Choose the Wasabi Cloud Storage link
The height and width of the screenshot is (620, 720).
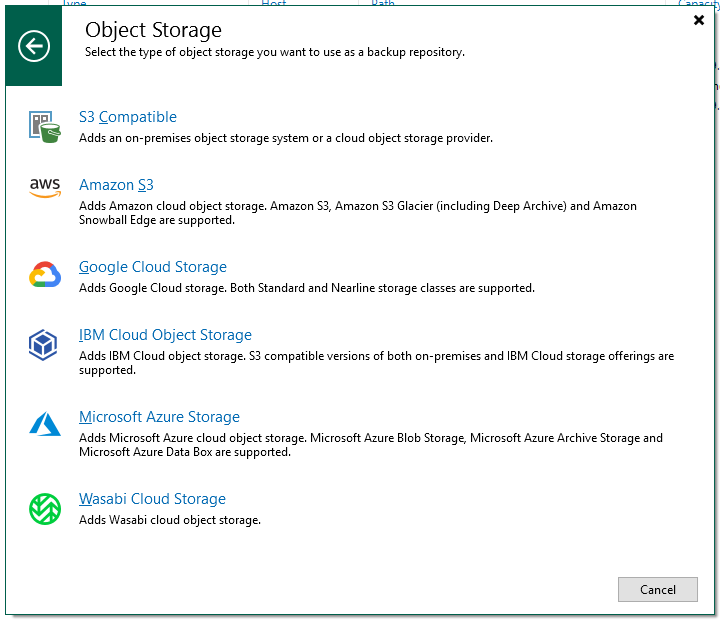[x=152, y=499]
